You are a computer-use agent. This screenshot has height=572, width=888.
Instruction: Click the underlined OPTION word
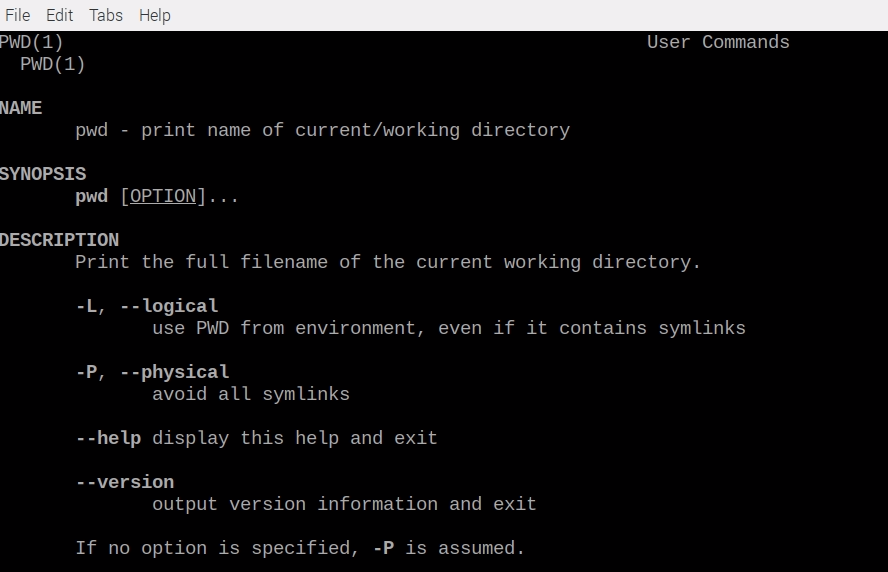pyautogui.click(x=163, y=197)
